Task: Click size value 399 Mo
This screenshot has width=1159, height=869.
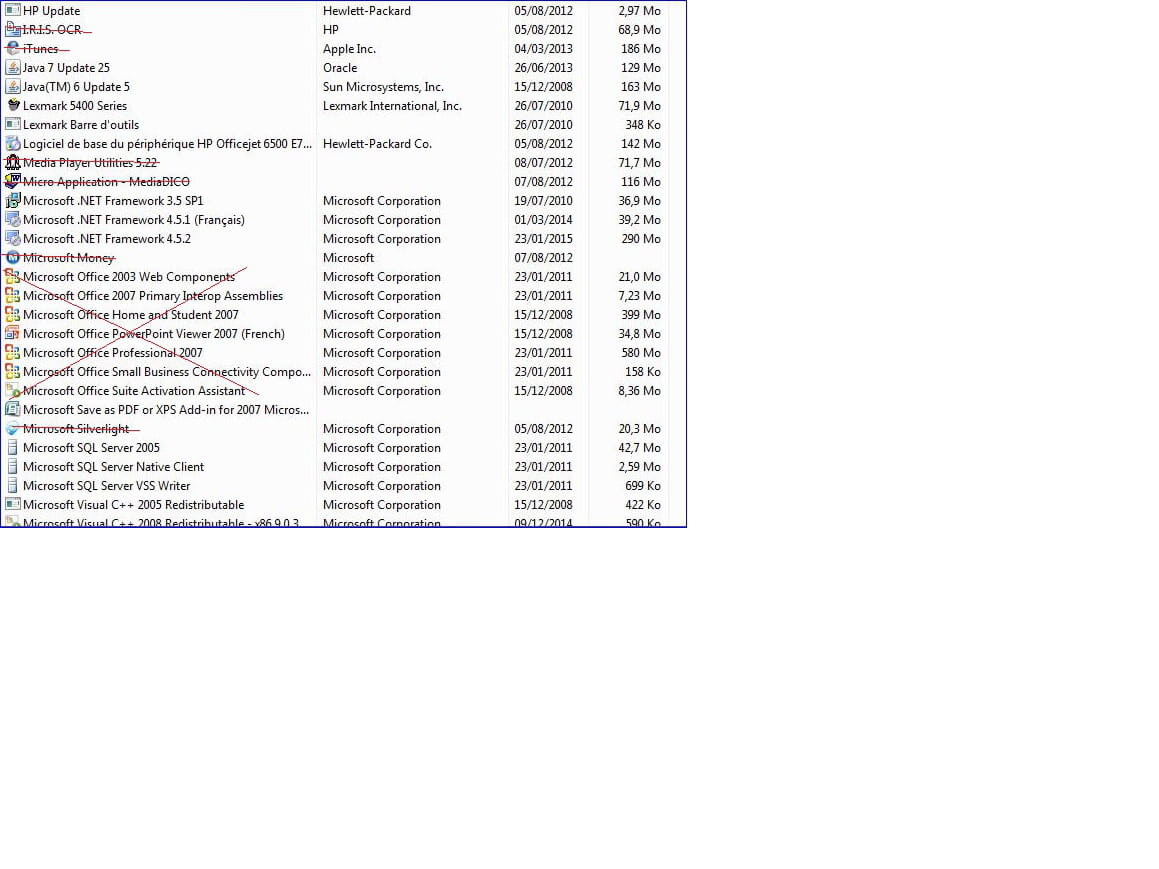Action: pyautogui.click(x=641, y=314)
